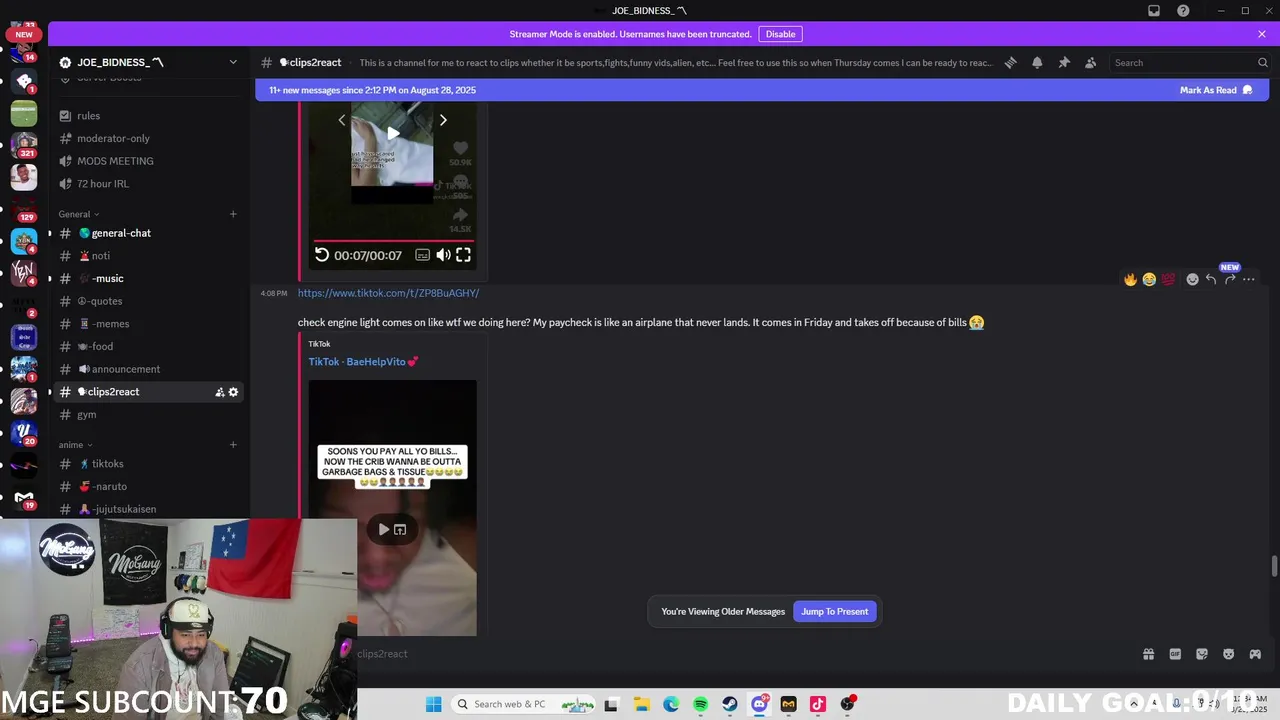Open the GIF picker
Image resolution: width=1280 pixels, height=720 pixels.
tap(1175, 654)
